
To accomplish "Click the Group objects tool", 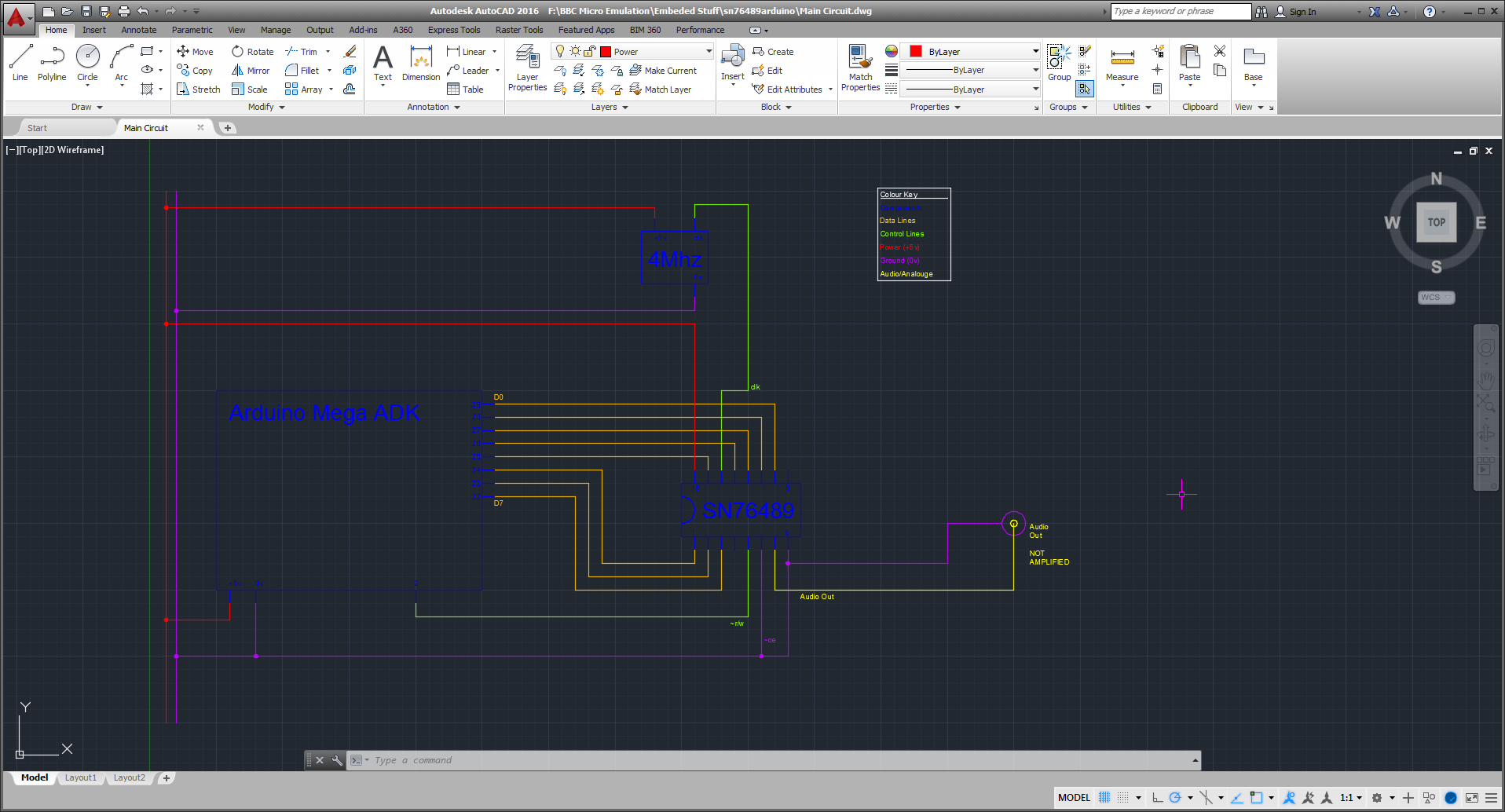I will [1059, 63].
